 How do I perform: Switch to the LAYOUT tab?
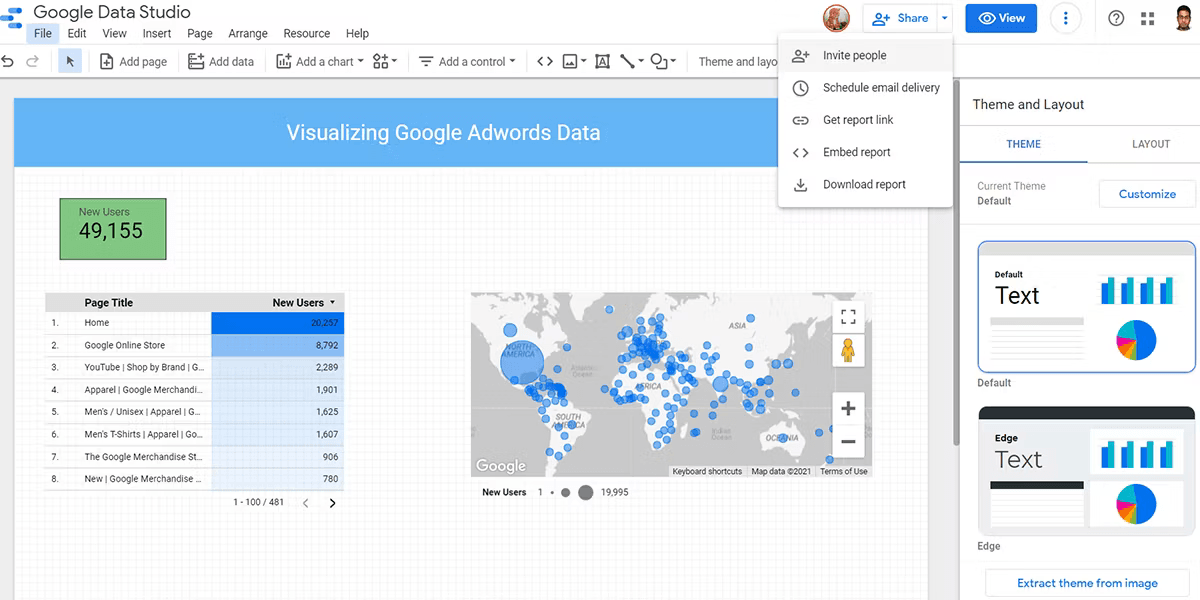pos(1151,144)
